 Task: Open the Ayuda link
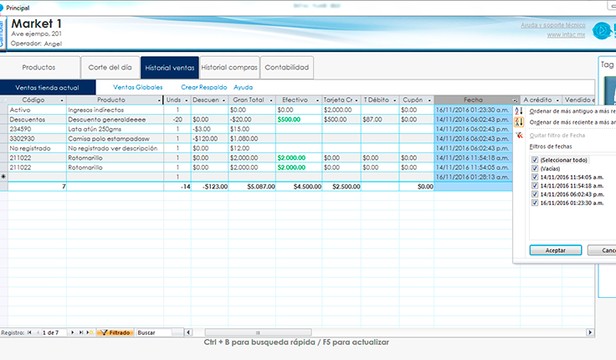point(243,87)
